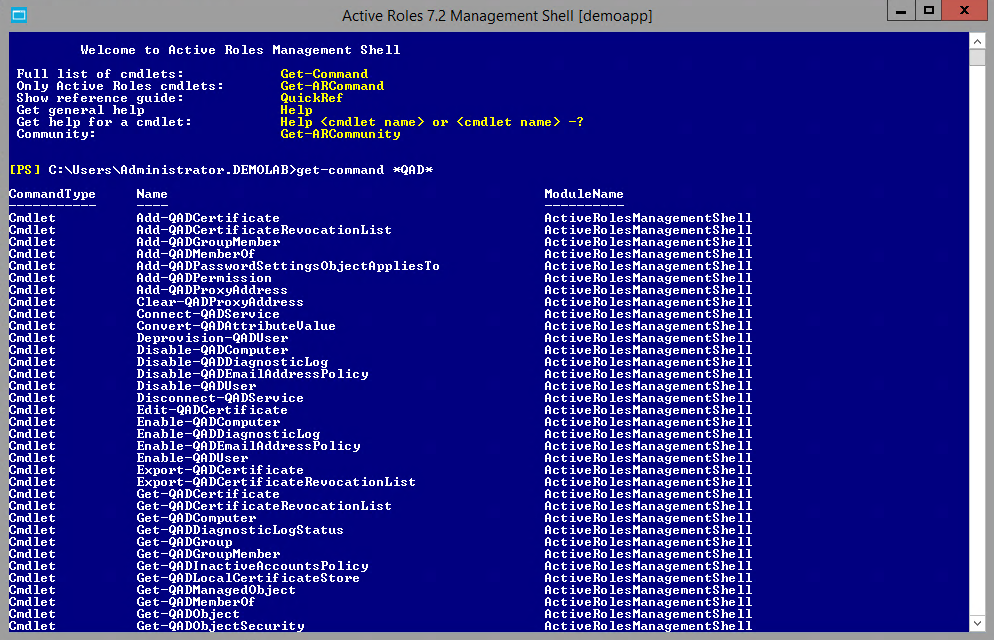Viewport: 994px width, 640px height.
Task: Click the Connect-QADService entry
Action: tap(208, 314)
